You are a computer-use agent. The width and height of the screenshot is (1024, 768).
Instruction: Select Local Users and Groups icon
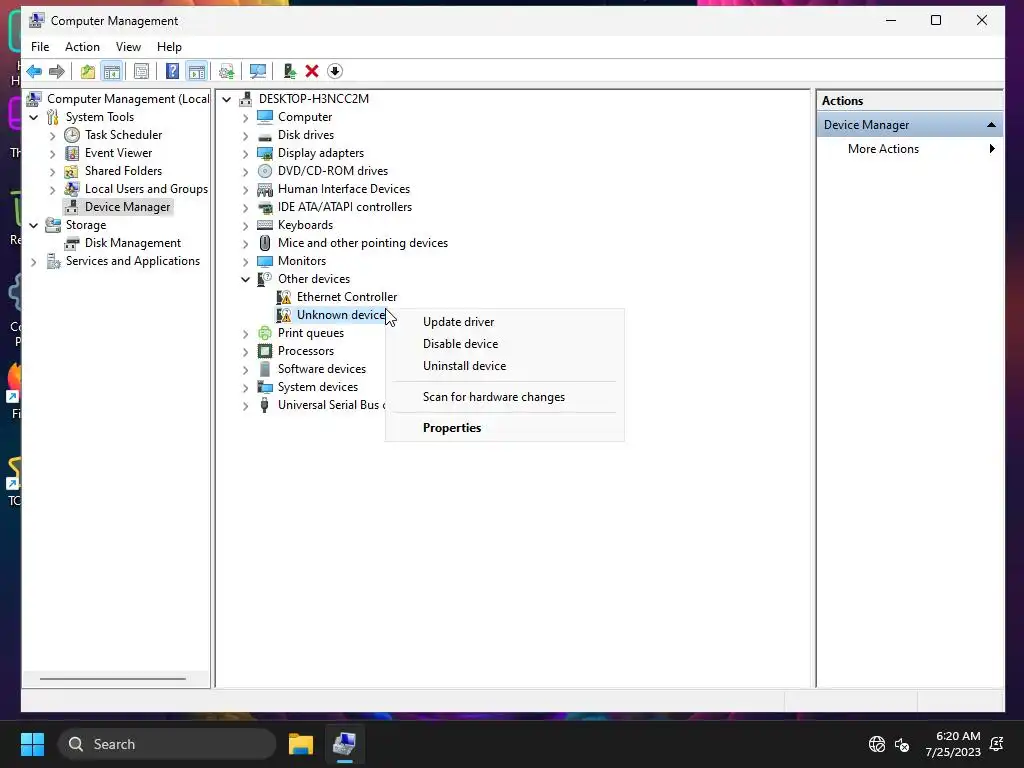click(72, 189)
